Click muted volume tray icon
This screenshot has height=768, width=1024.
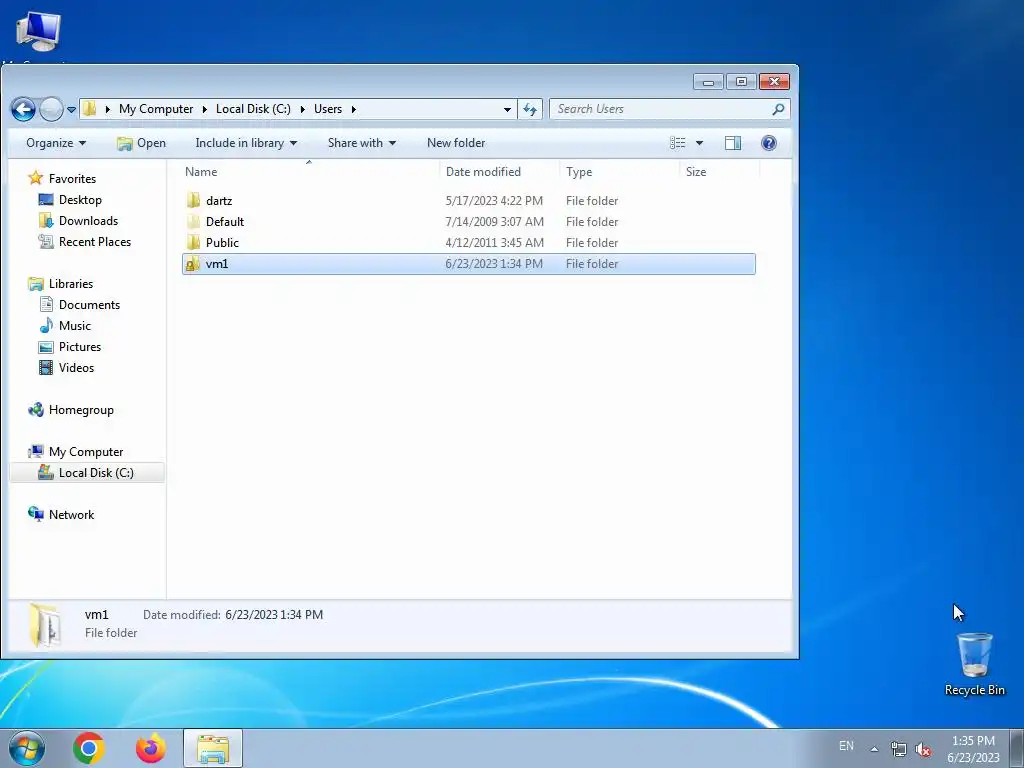coord(923,749)
